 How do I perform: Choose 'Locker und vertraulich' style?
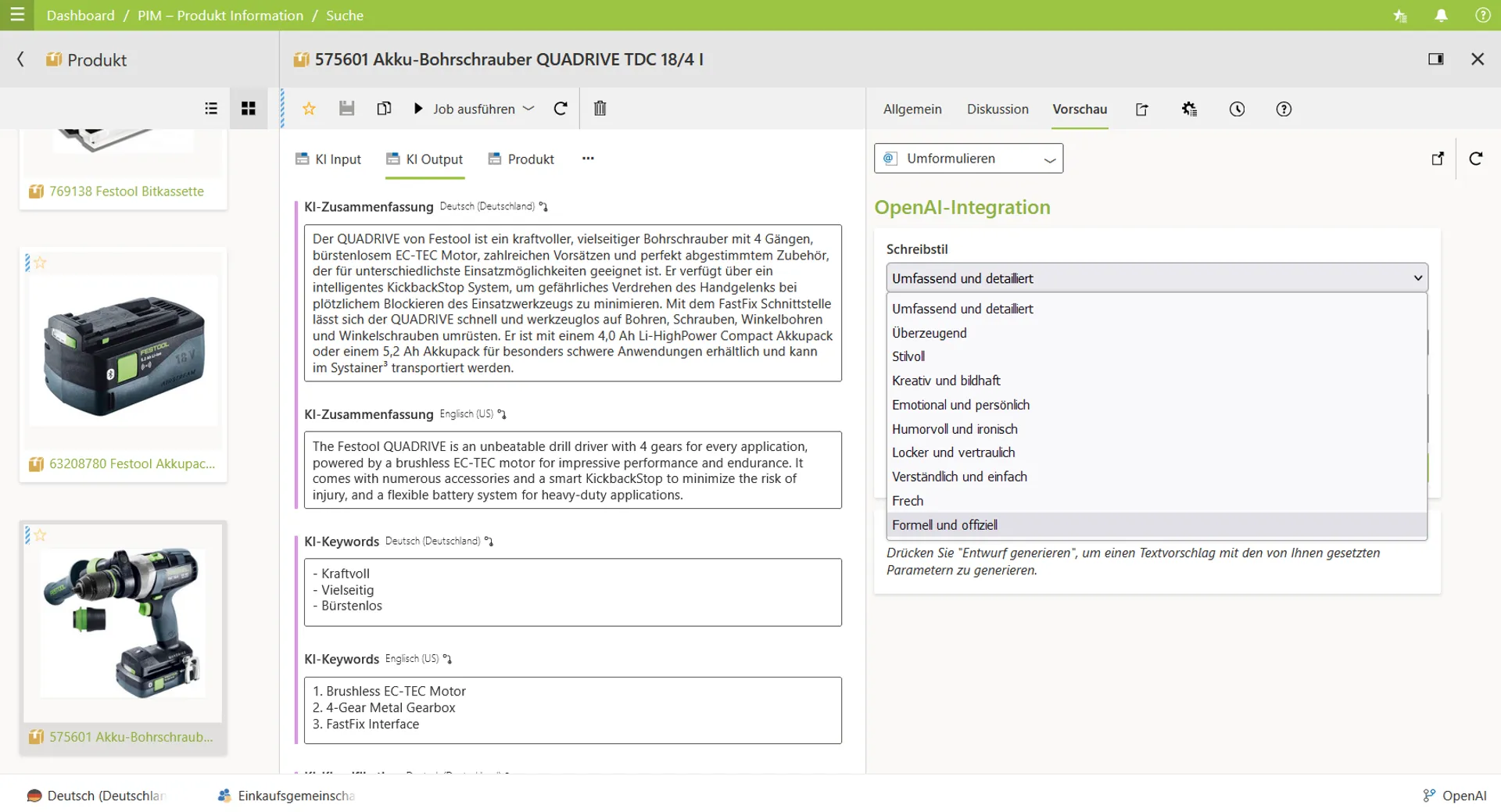click(x=1157, y=453)
